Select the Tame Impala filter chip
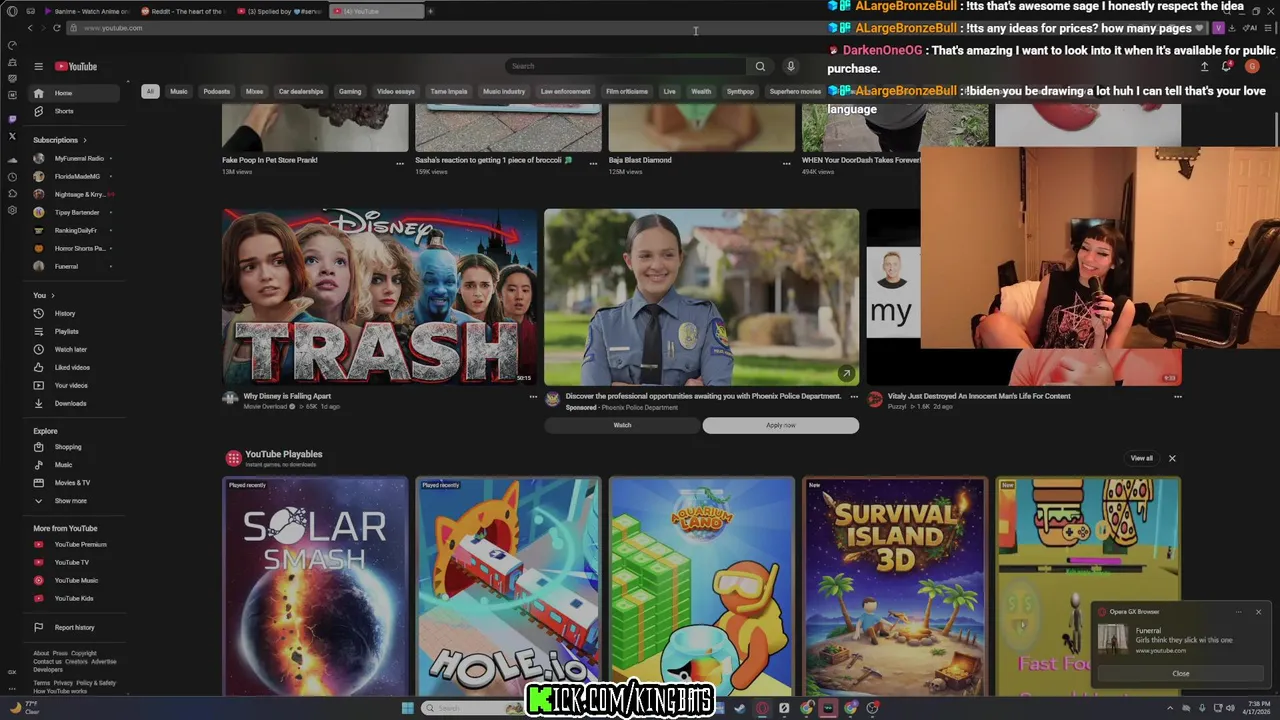The image size is (1280, 720). pyautogui.click(x=449, y=91)
